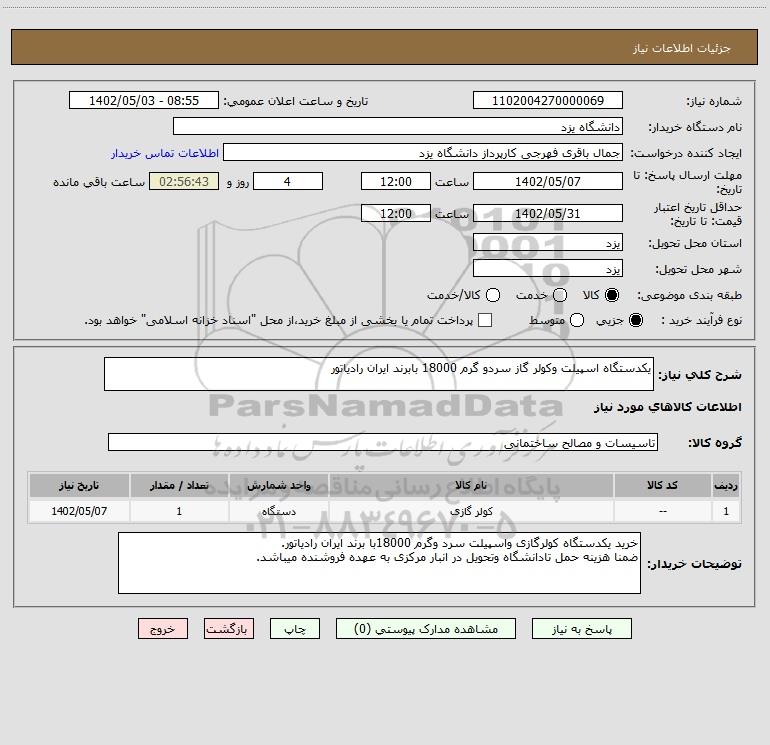Click the شهر محل تحویل field یزد
Viewport: 770px width, 745px height.
pos(548,268)
